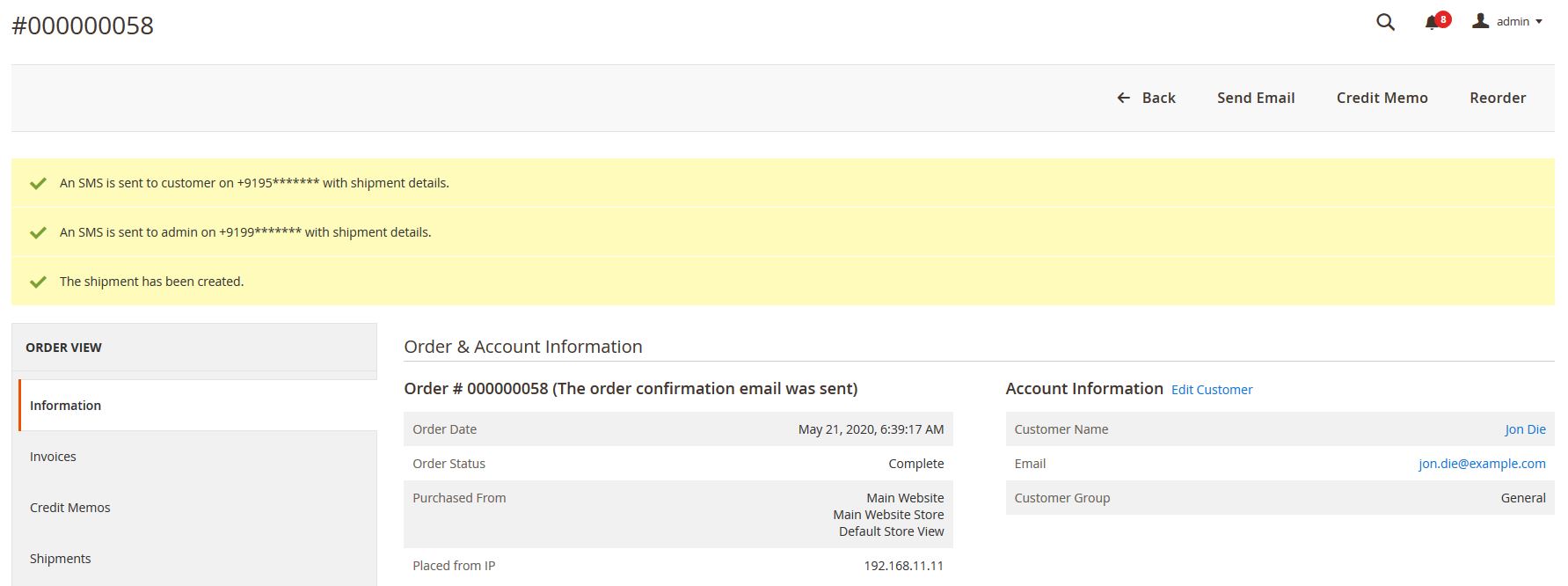Click the Reorder button

(x=1497, y=98)
